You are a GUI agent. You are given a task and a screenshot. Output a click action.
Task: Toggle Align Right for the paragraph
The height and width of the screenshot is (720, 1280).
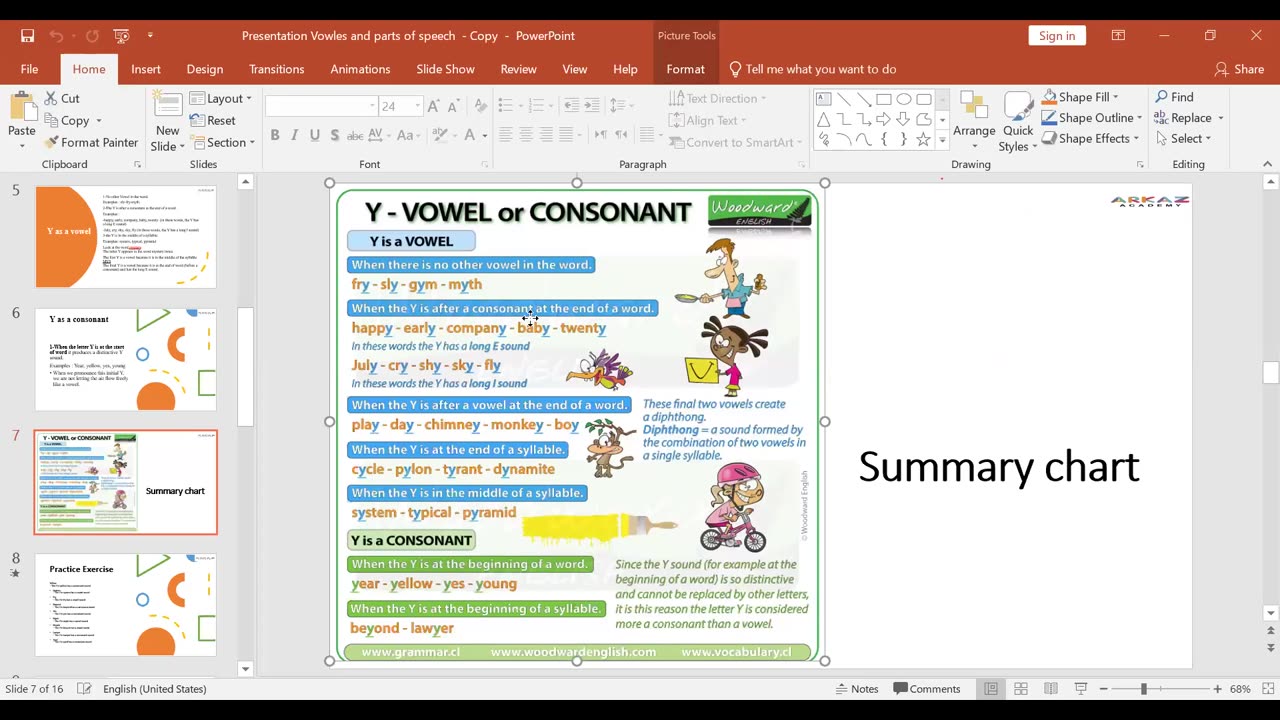point(546,135)
